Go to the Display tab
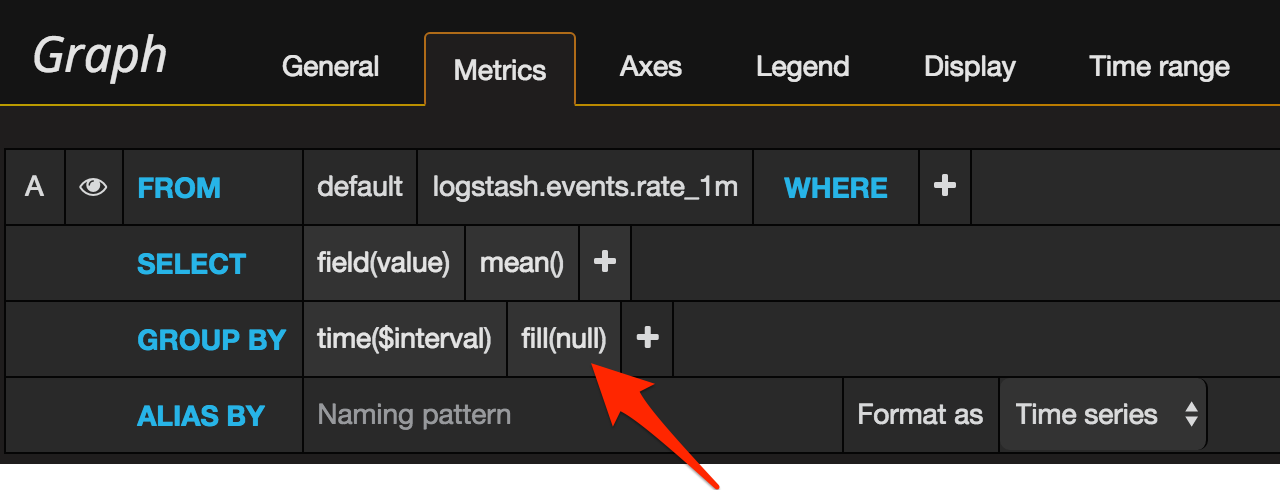 click(x=969, y=67)
